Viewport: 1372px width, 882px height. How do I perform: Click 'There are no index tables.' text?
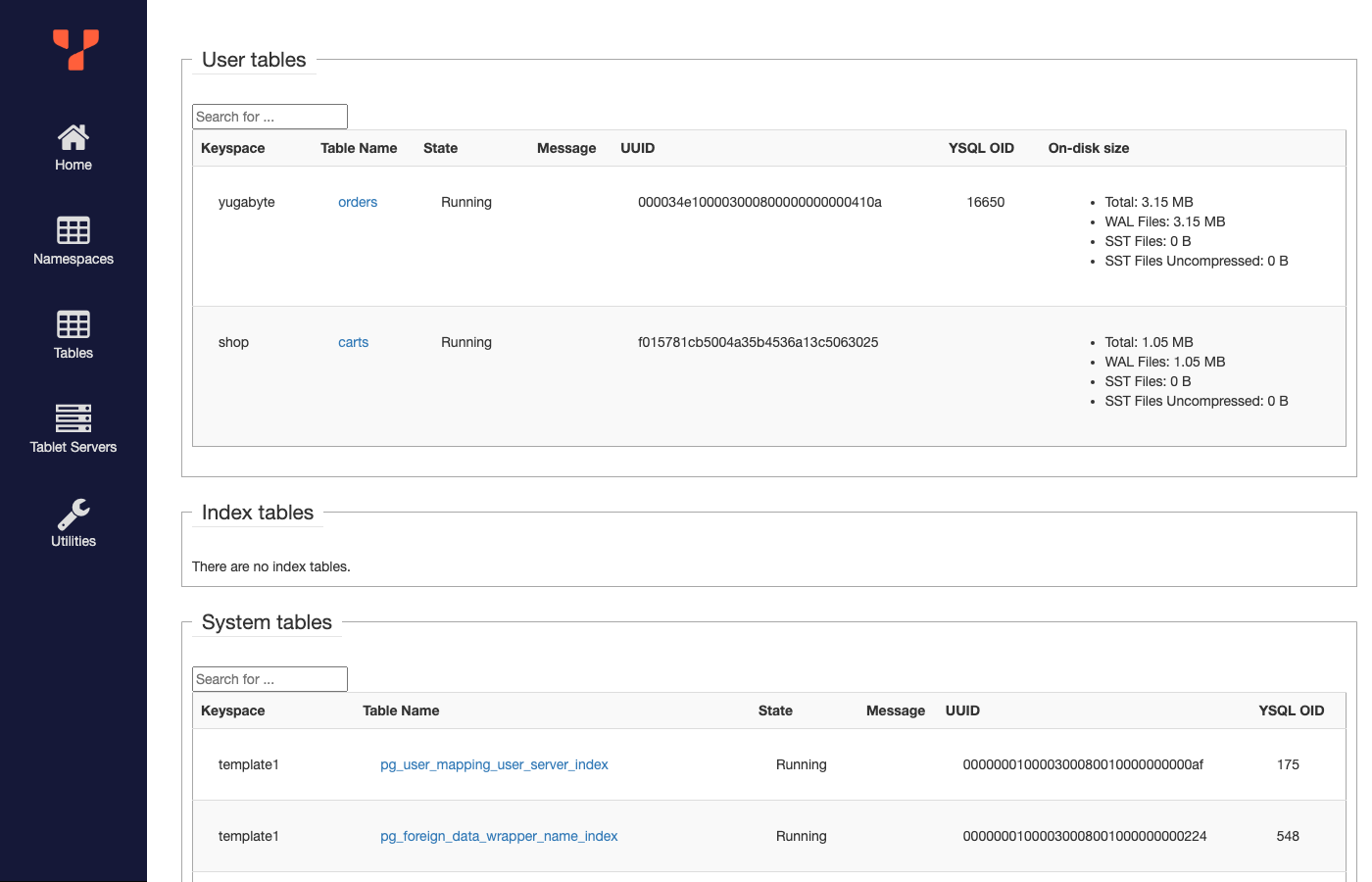(271, 566)
